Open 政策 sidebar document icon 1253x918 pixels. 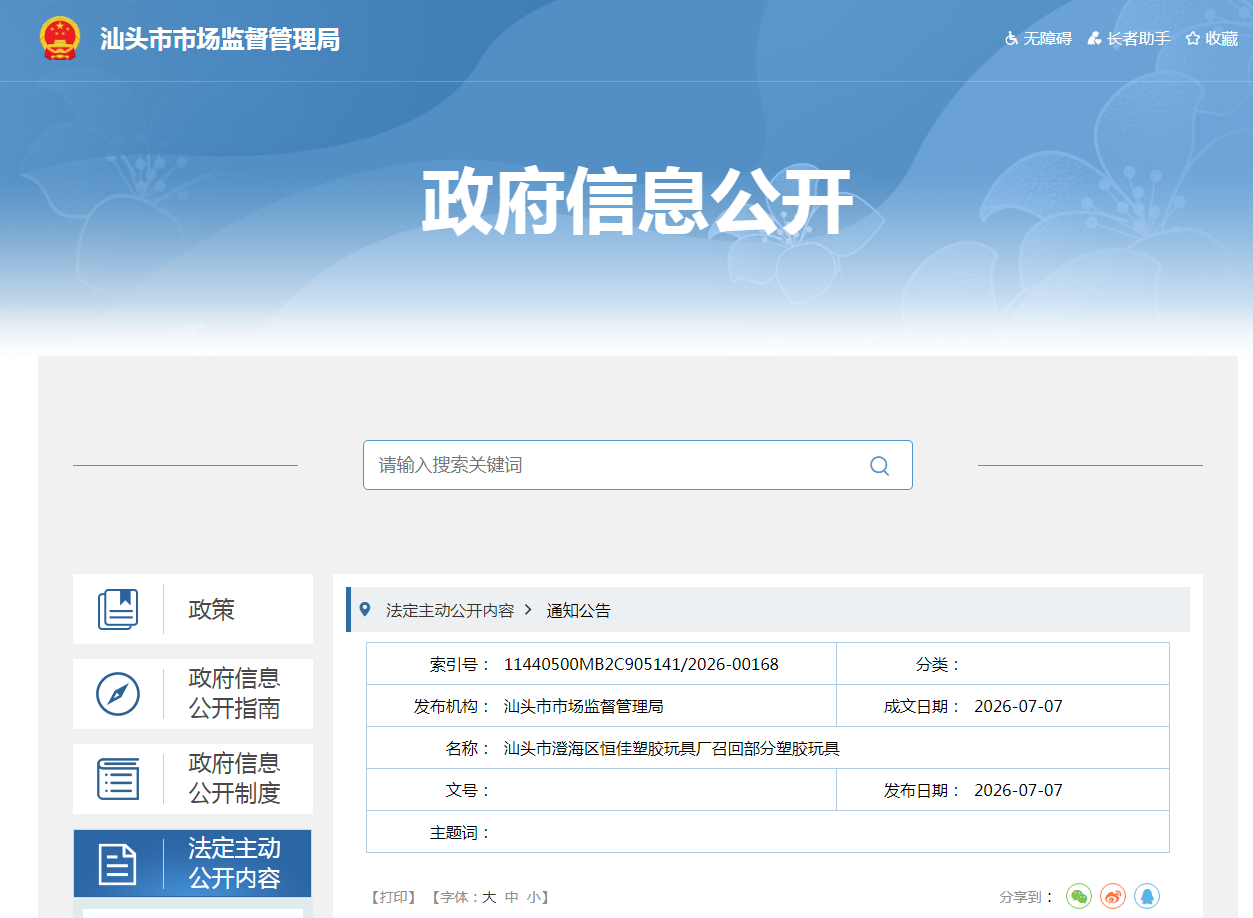click(x=118, y=609)
